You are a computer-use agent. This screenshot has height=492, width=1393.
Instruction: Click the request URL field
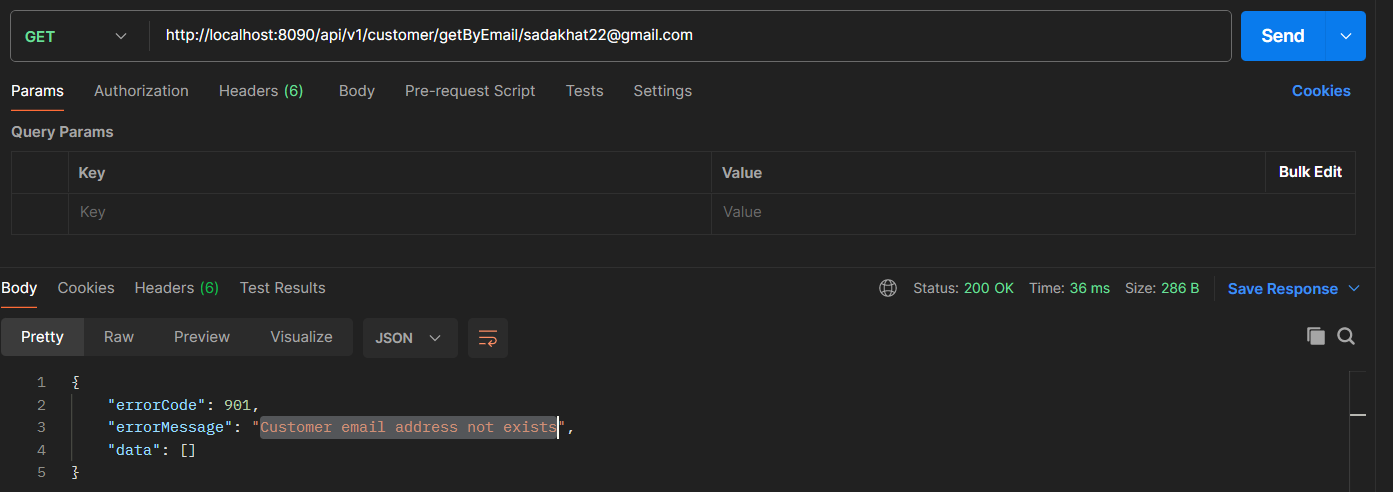click(x=690, y=36)
